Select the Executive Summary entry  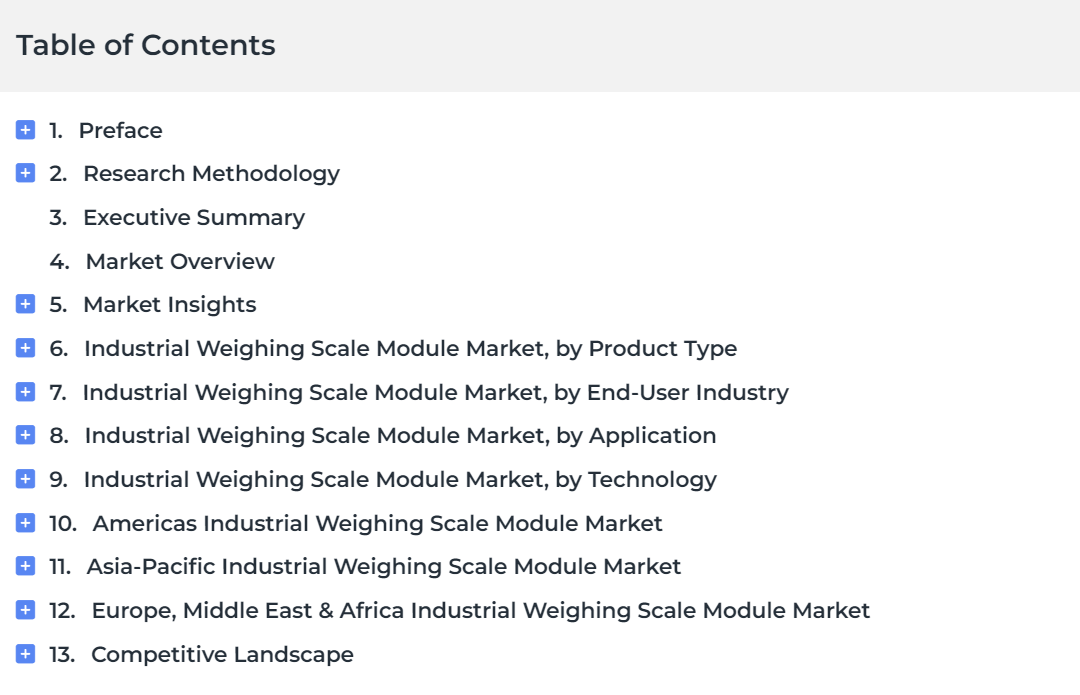pyautogui.click(x=194, y=218)
